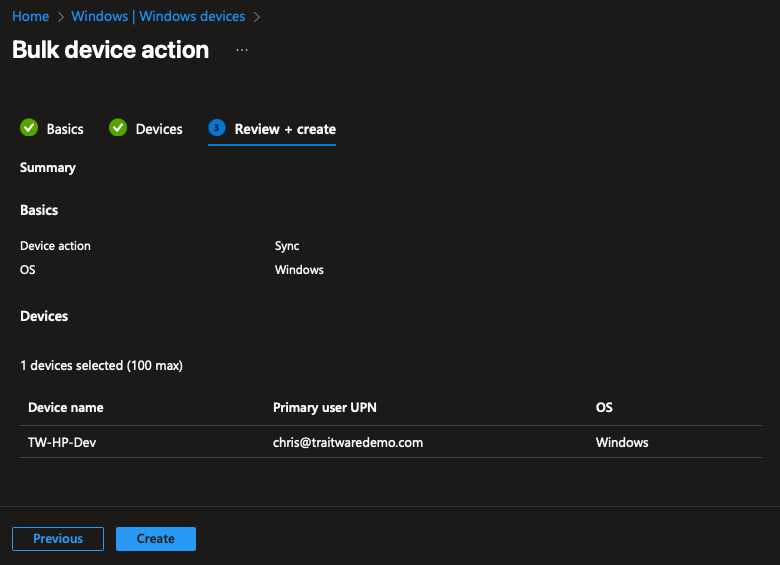Go to the Devices step tab
Screen dimensions: 780x565
[159, 129]
